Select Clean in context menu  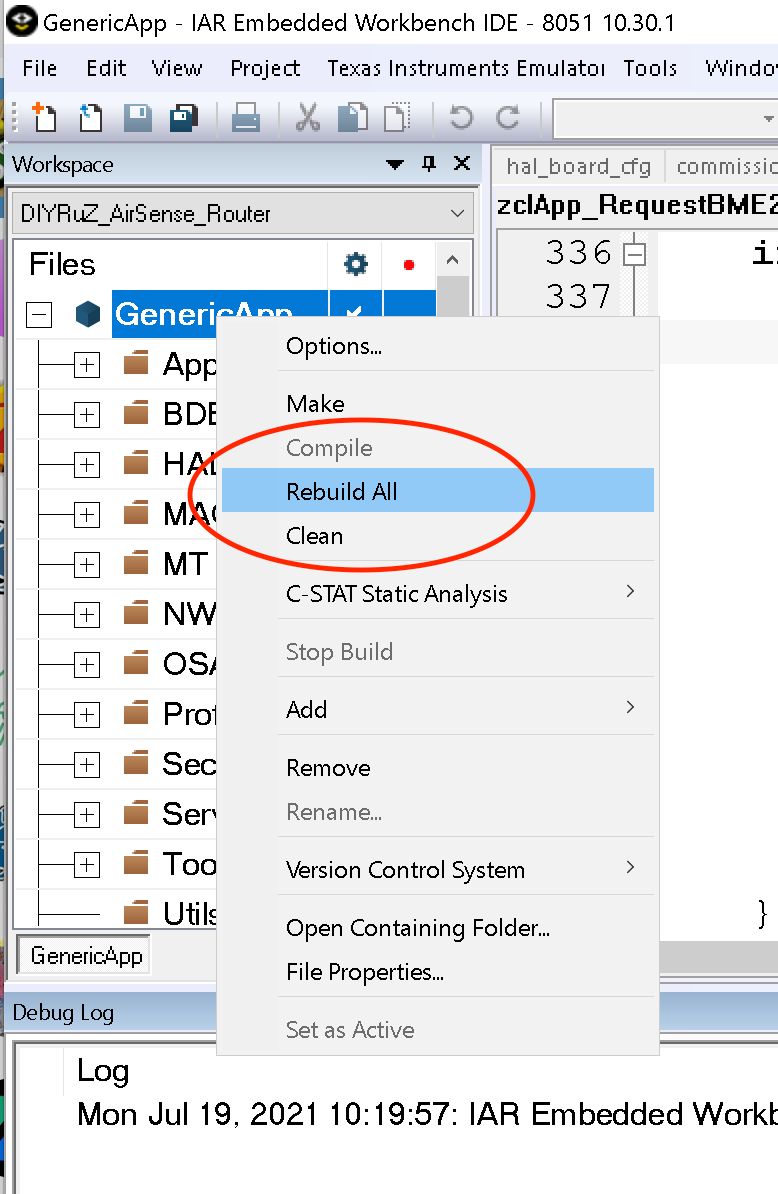(x=438, y=536)
